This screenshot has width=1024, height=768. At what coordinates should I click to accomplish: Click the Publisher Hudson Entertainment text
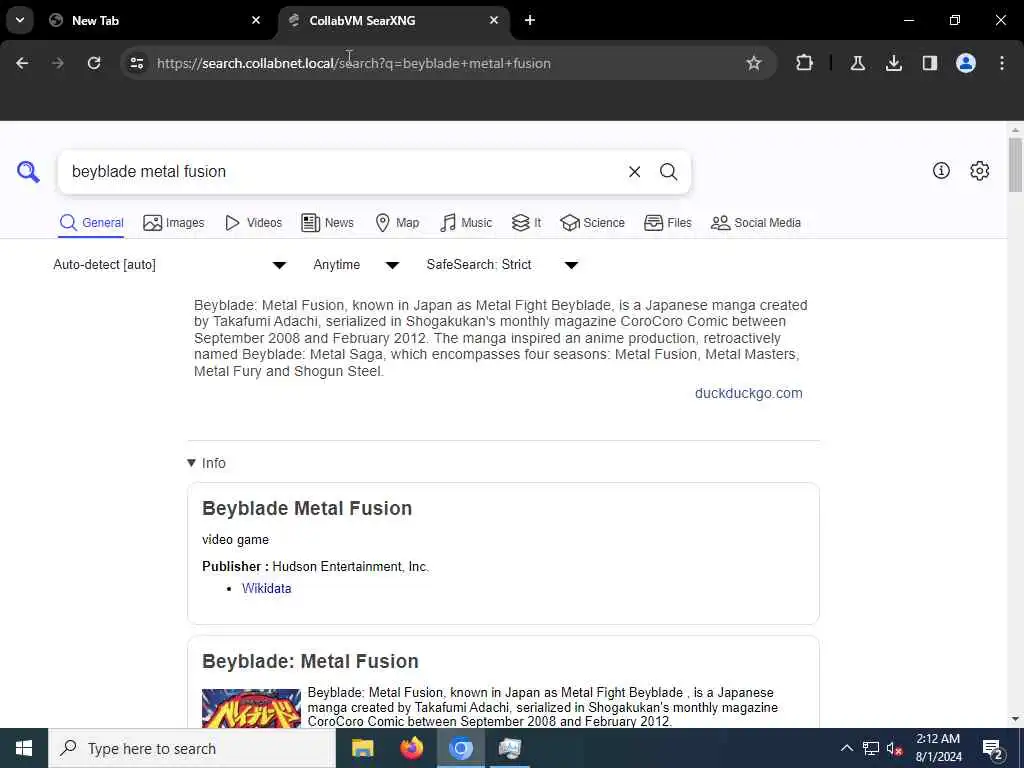[x=315, y=567]
